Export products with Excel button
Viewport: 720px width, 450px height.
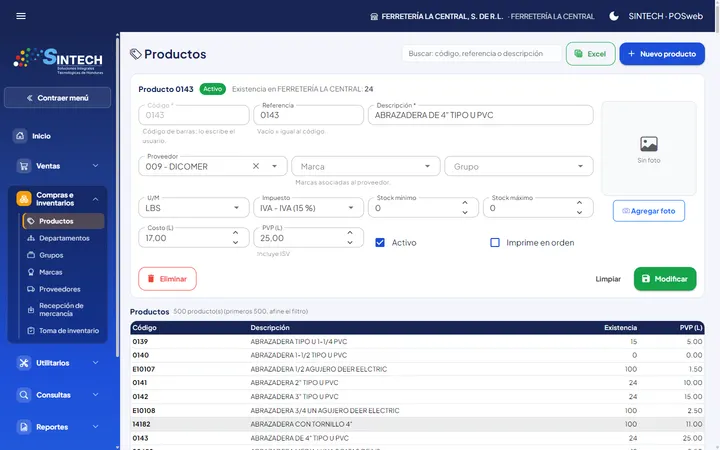tap(591, 54)
